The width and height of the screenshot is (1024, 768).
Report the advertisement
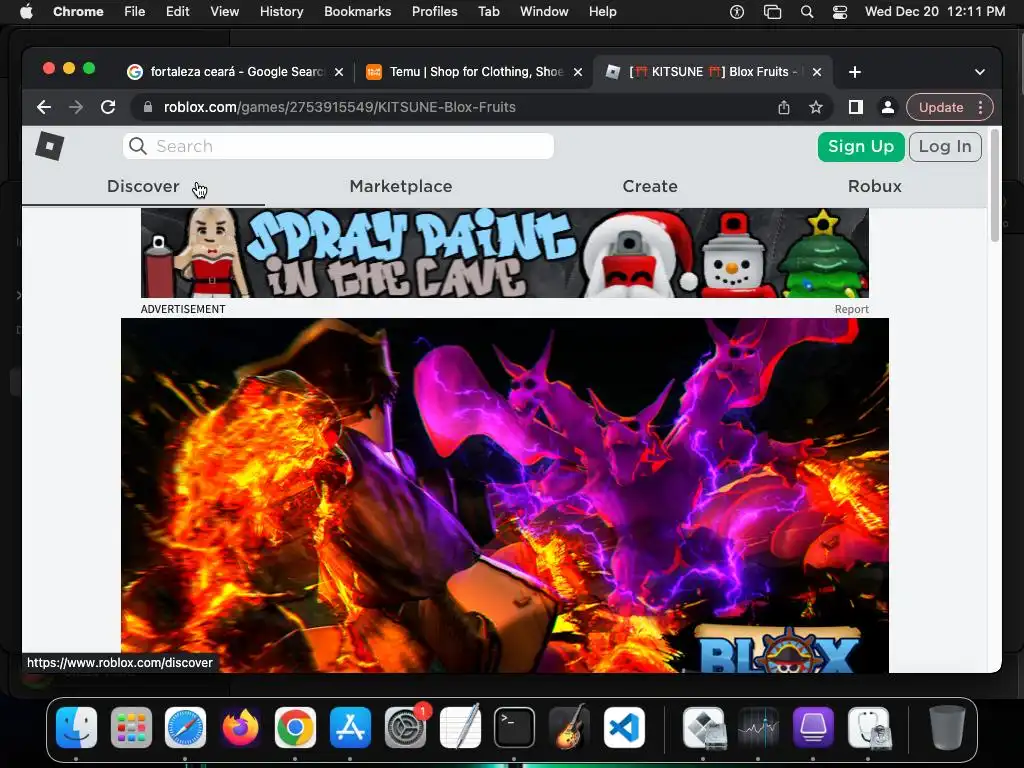click(x=852, y=310)
